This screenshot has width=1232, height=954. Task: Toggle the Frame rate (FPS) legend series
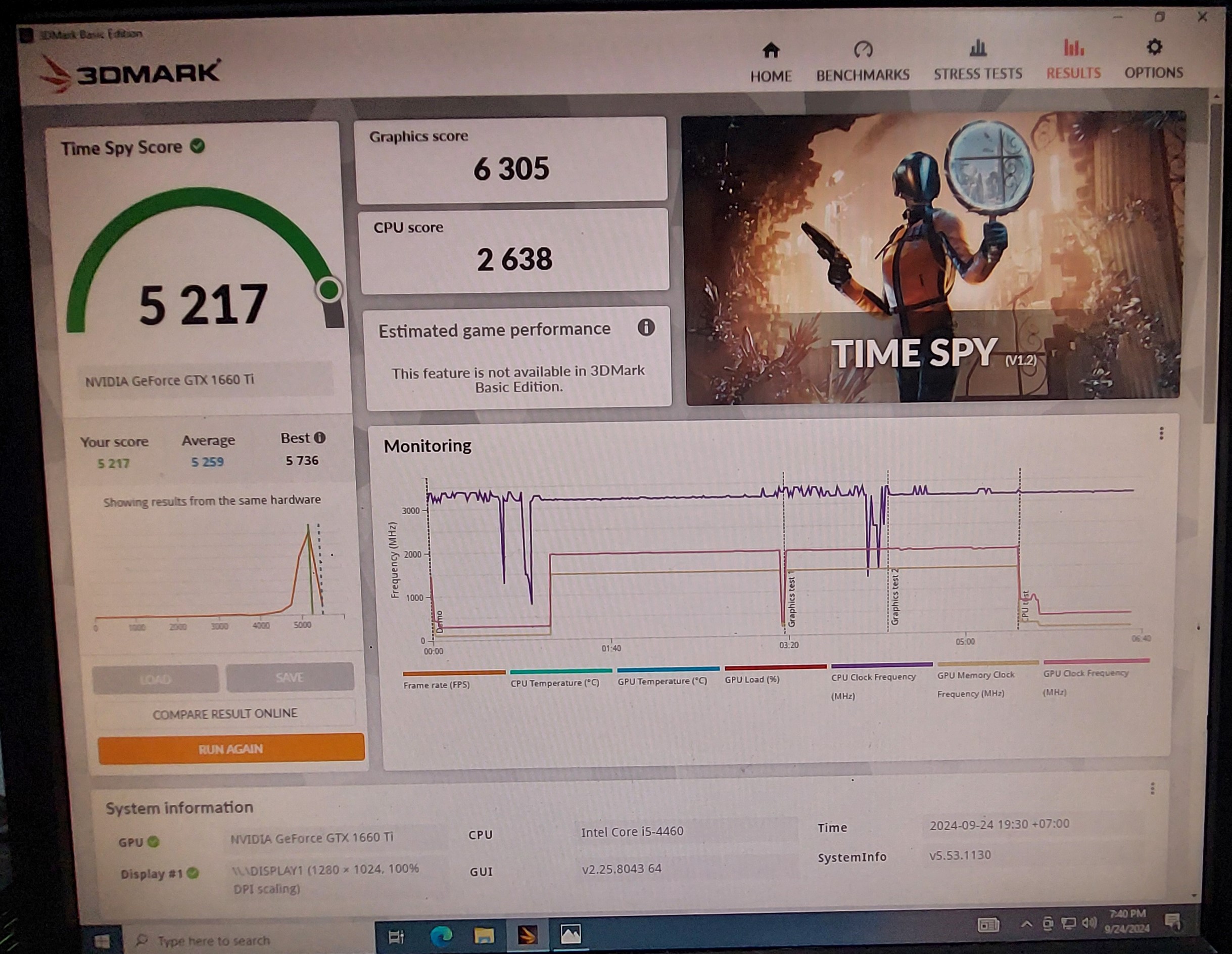(436, 685)
